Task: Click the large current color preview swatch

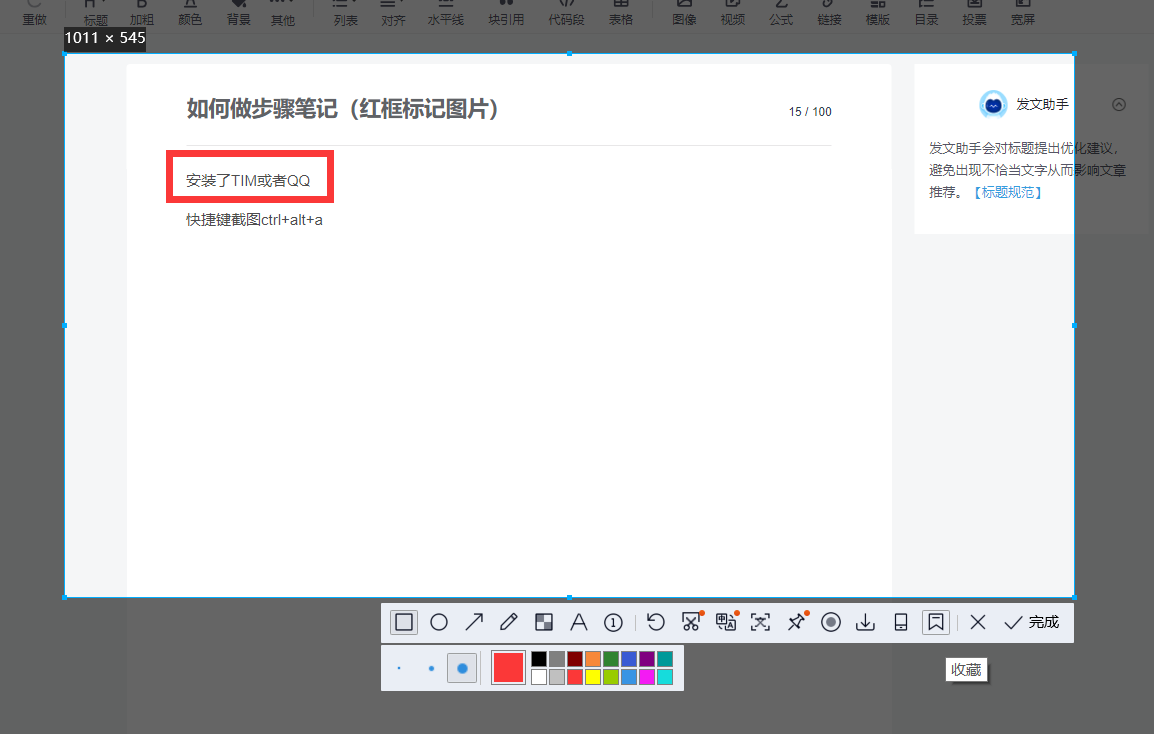Action: 508,668
